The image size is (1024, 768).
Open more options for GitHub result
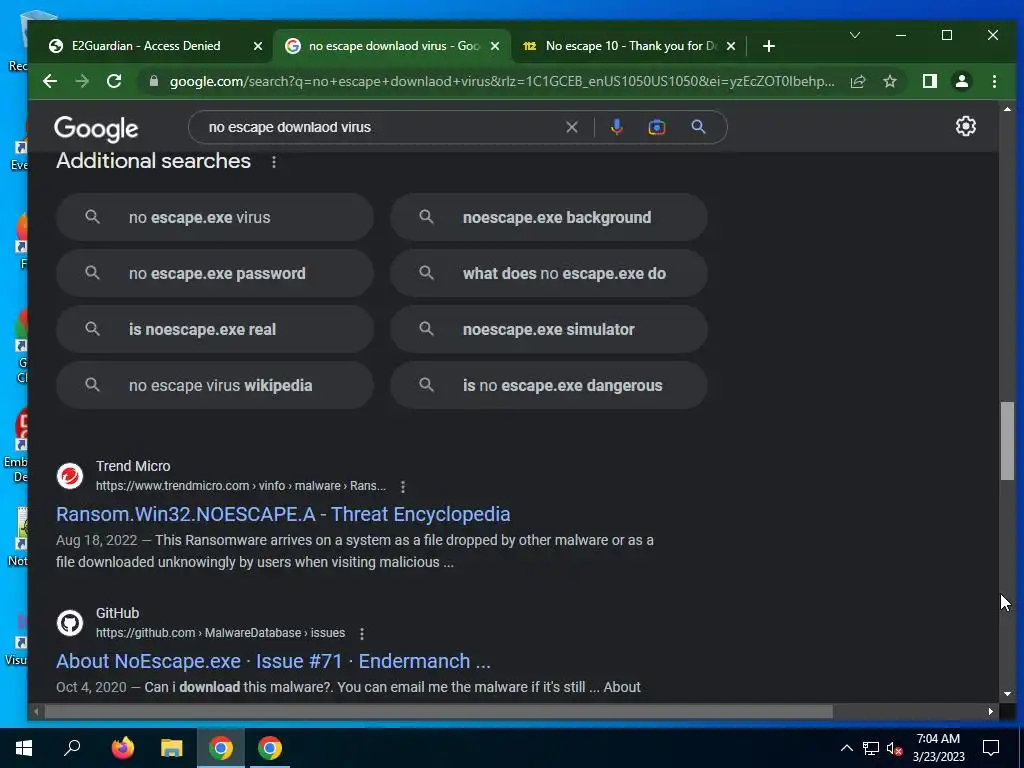pyautogui.click(x=362, y=633)
